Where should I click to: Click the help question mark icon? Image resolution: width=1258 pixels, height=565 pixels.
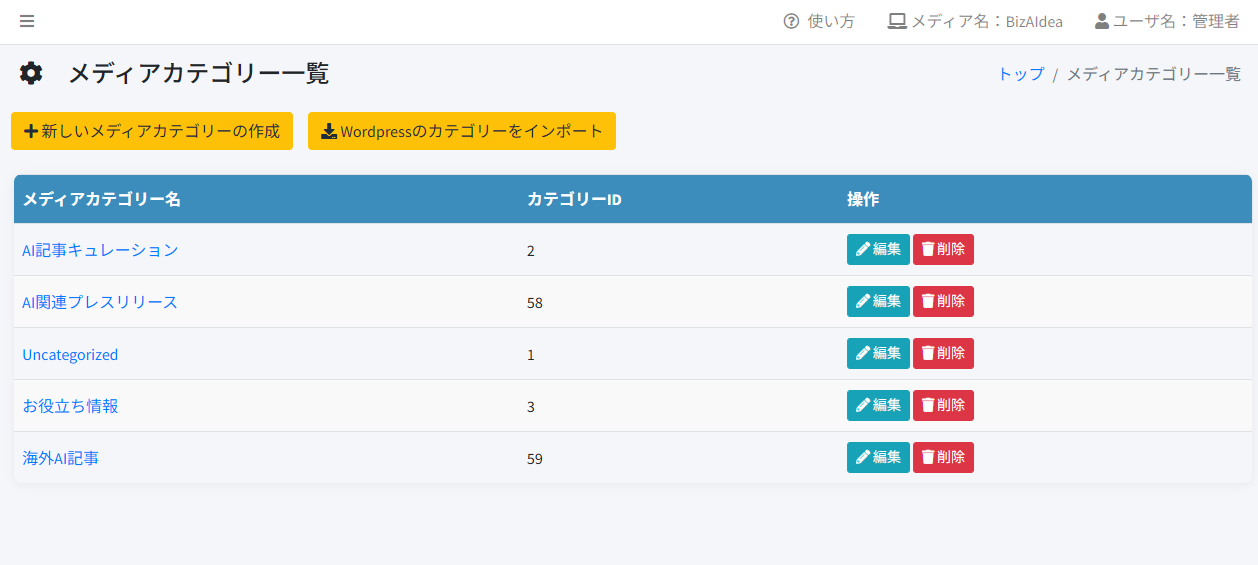(791, 21)
